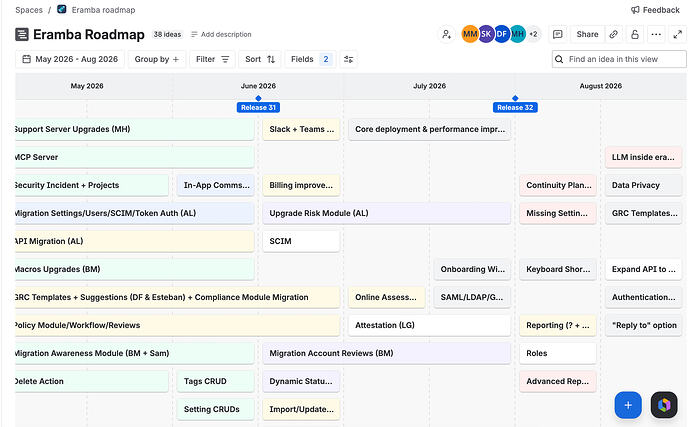
Task: Open view settings sliders icon
Action: [349, 59]
